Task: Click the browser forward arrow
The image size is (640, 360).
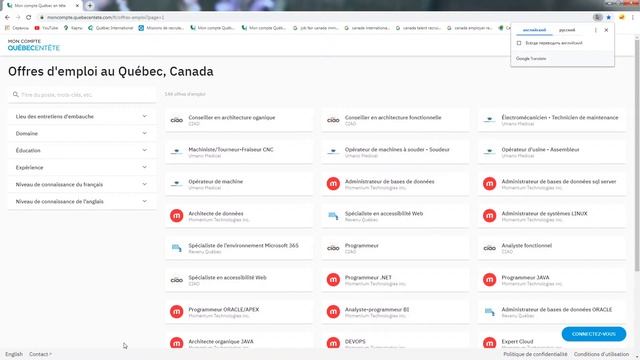Action: pyautogui.click(x=18, y=17)
